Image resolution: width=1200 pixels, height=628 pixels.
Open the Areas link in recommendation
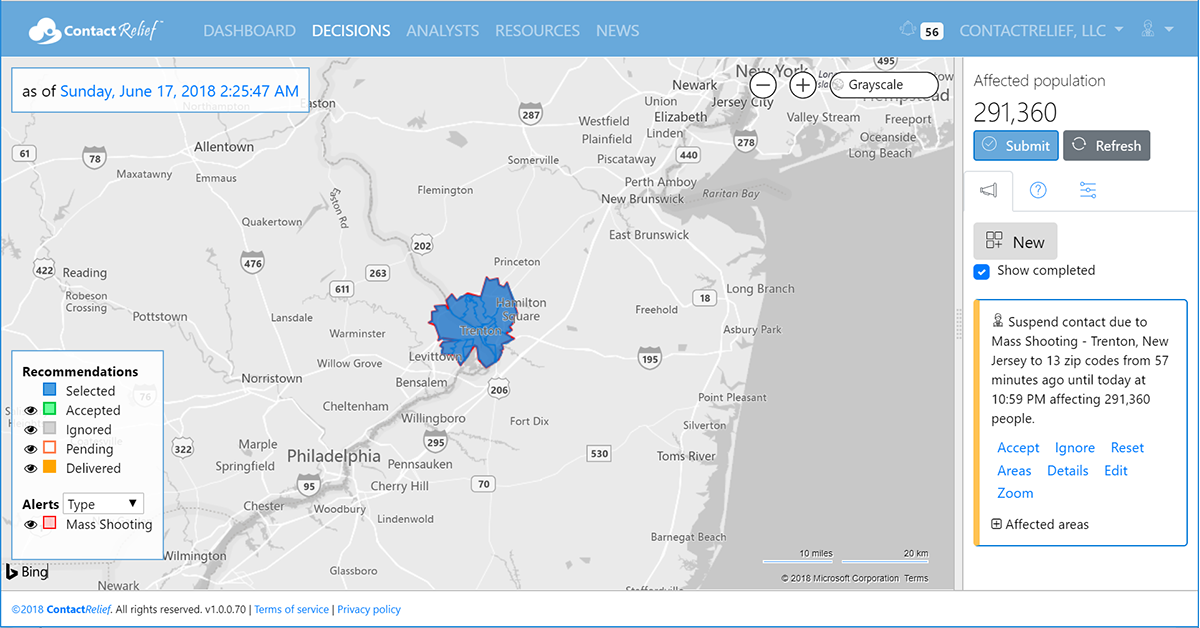[1014, 471]
